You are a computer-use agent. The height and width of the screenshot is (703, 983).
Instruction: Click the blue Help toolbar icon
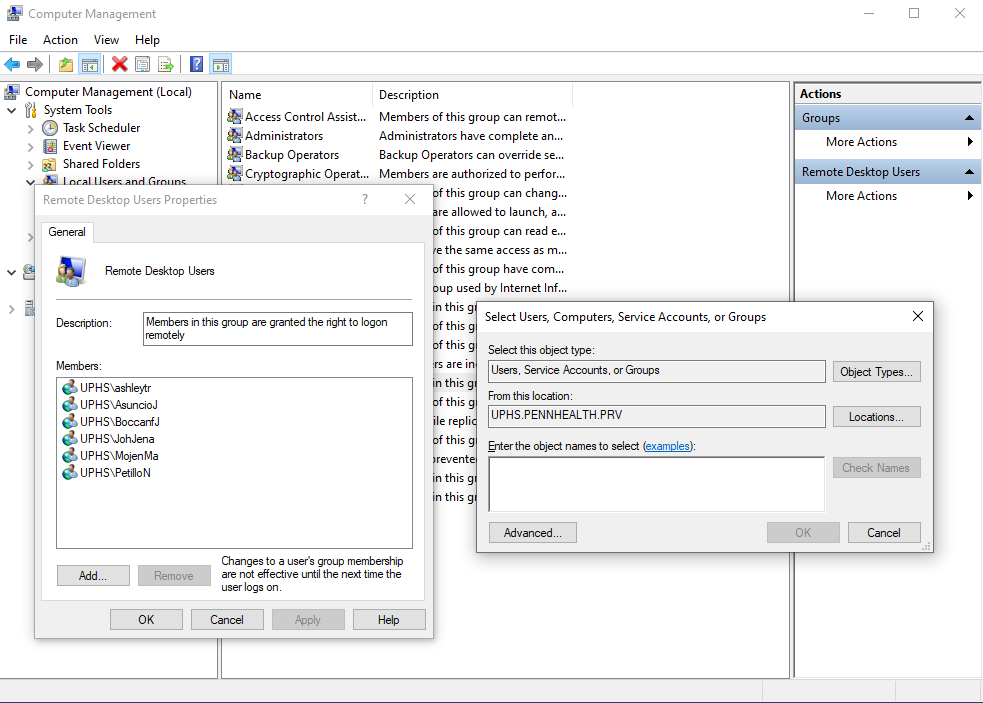(x=196, y=64)
